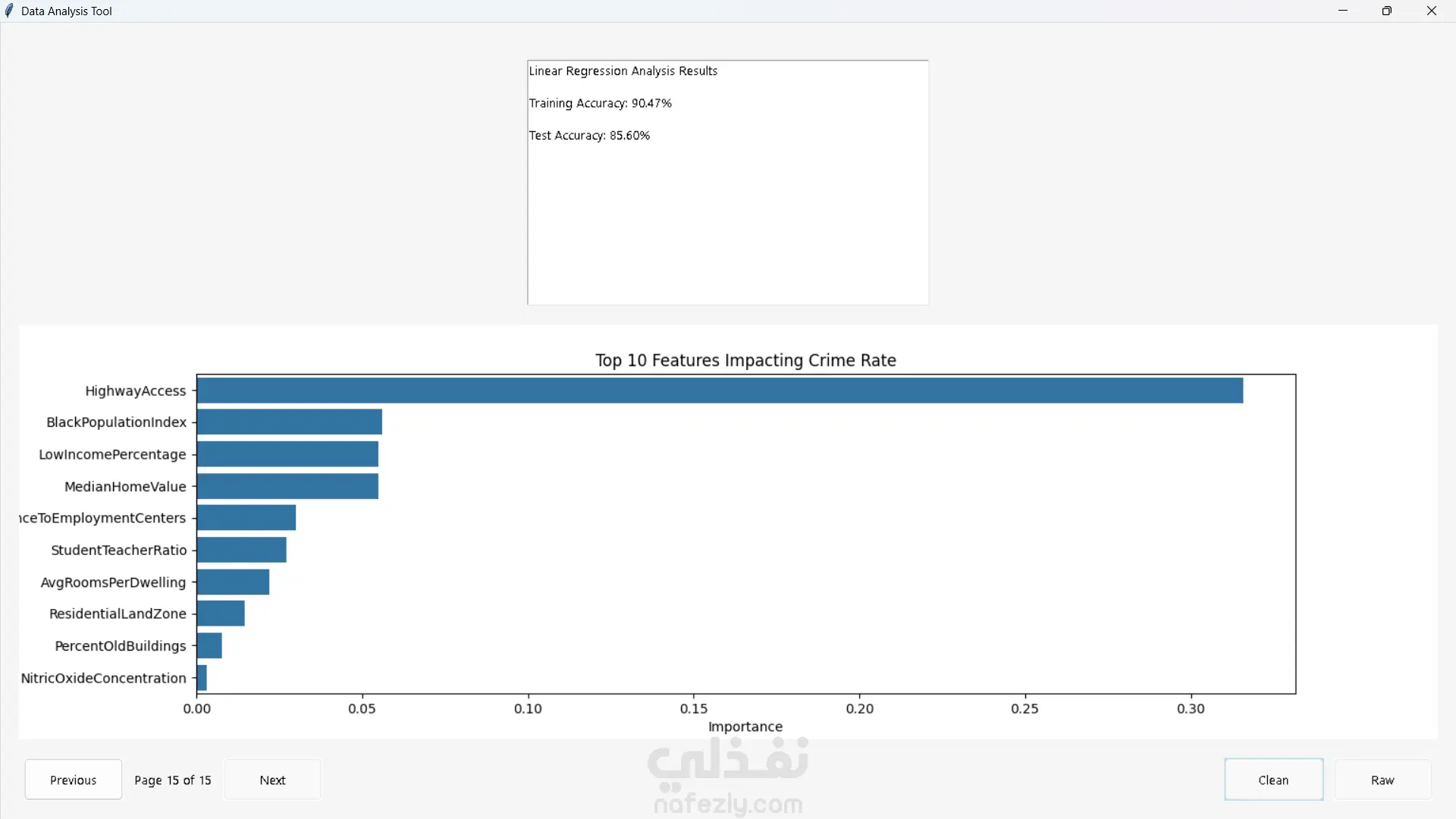Click the AvgRoomsPerDwelling axis label
This screenshot has height=819, width=1456.
click(113, 582)
